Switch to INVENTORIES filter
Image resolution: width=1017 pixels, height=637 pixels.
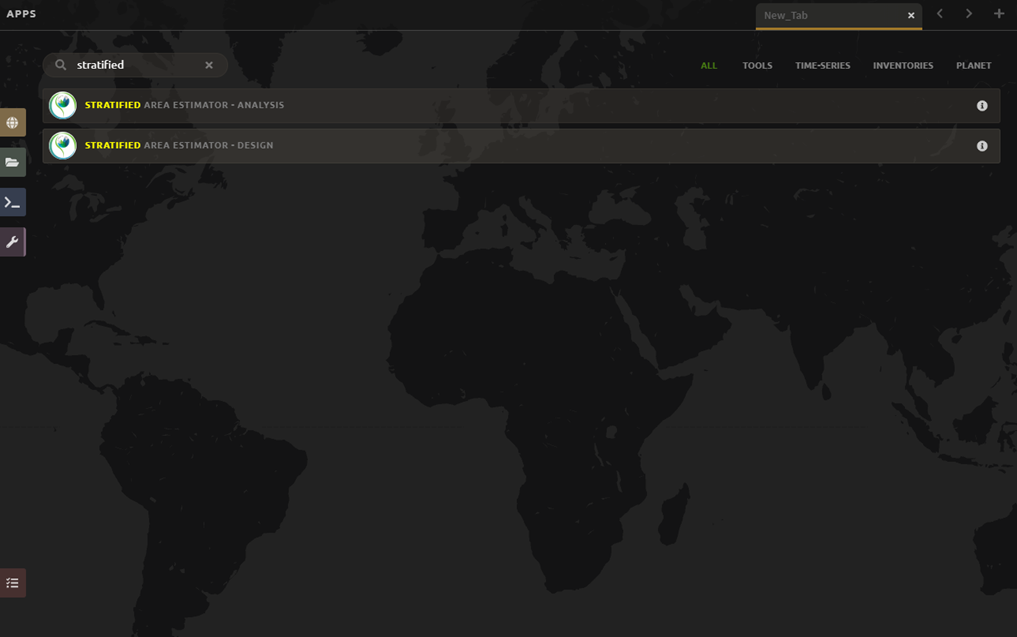point(903,66)
